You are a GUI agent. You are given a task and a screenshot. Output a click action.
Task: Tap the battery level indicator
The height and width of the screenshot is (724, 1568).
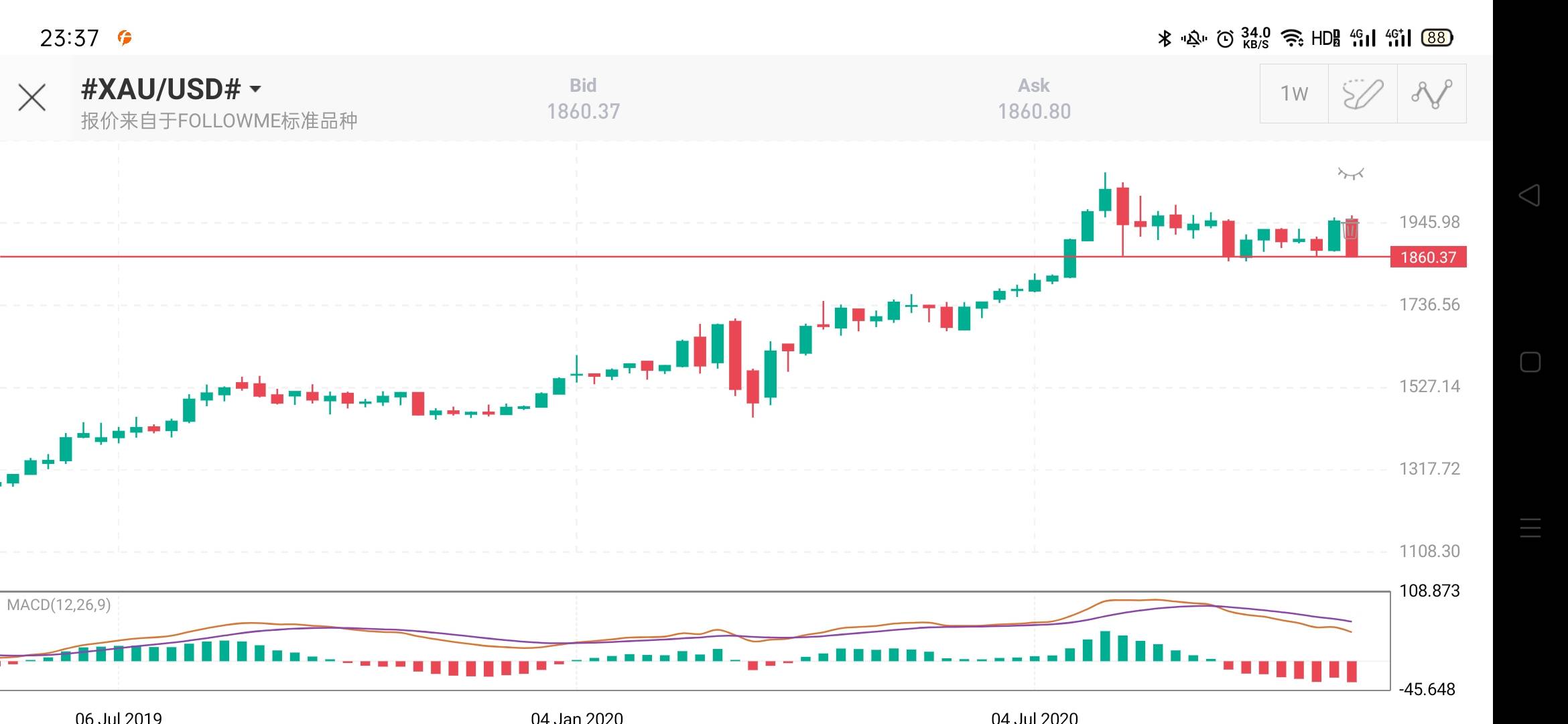coord(1437,38)
